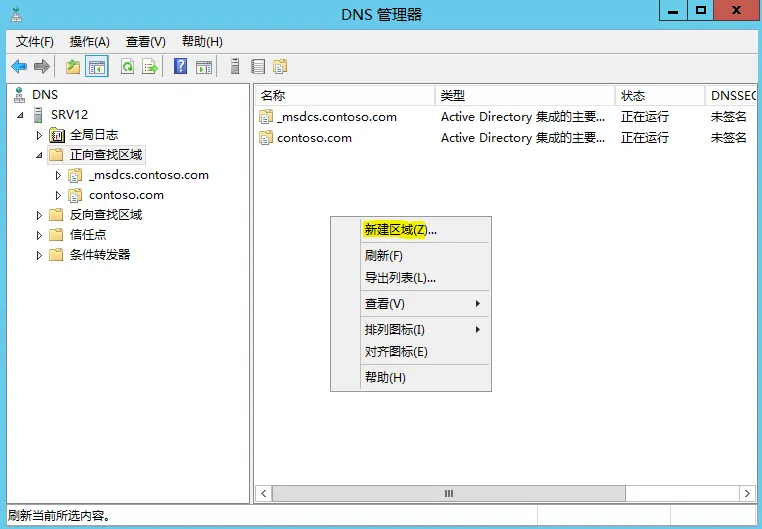
Task: Click the Export List toolbar icon
Action: pos(150,67)
